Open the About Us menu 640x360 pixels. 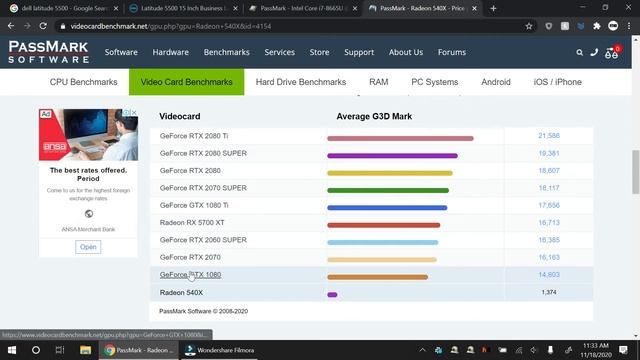[406, 52]
